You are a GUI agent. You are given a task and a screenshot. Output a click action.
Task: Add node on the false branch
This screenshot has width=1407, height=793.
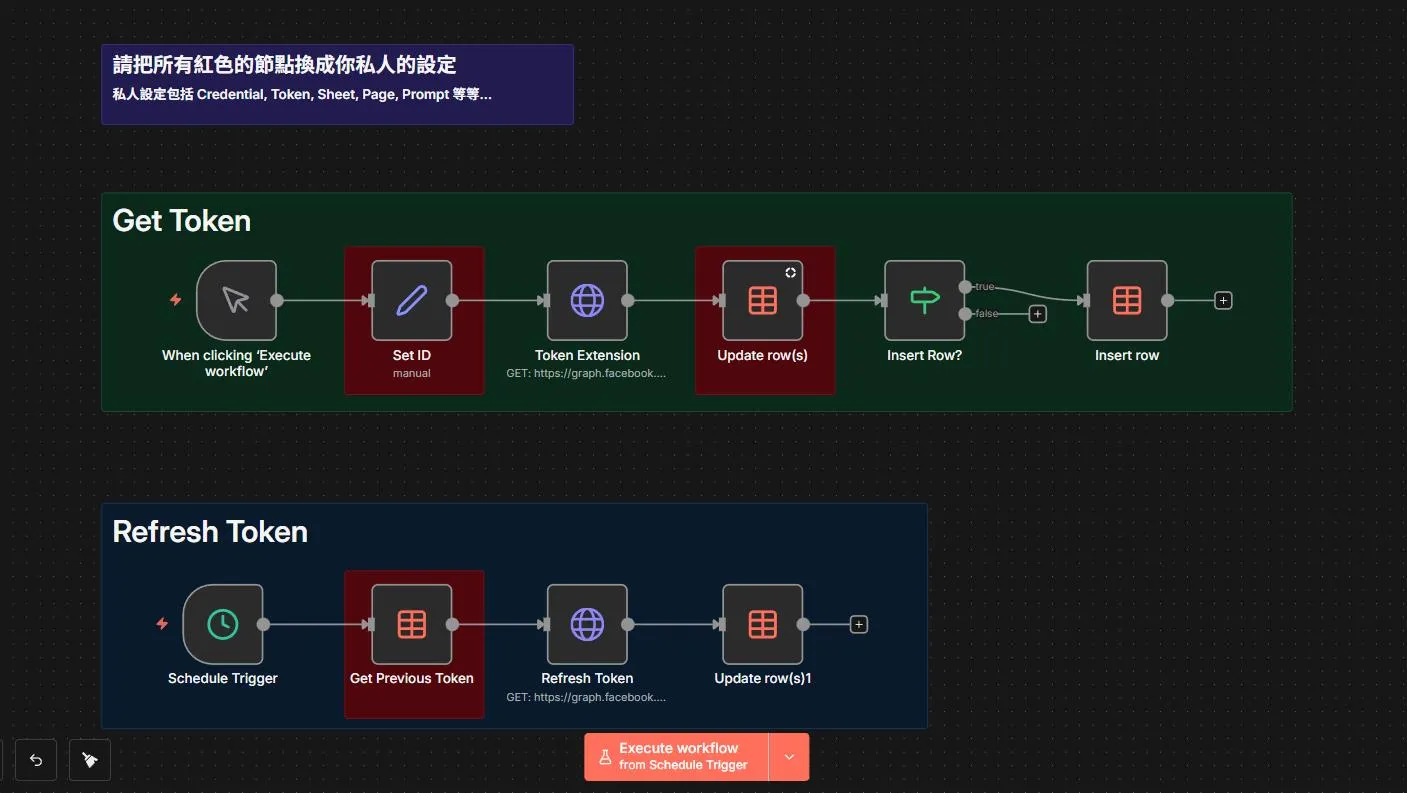pos(1038,314)
